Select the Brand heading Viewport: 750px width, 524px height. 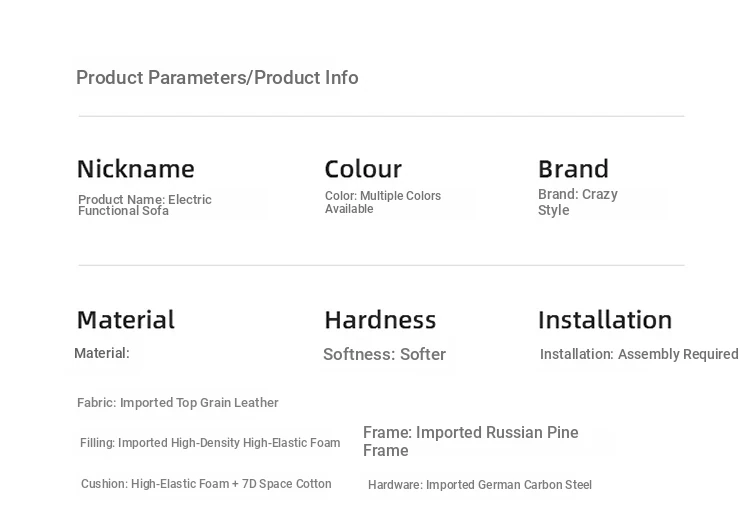[573, 169]
